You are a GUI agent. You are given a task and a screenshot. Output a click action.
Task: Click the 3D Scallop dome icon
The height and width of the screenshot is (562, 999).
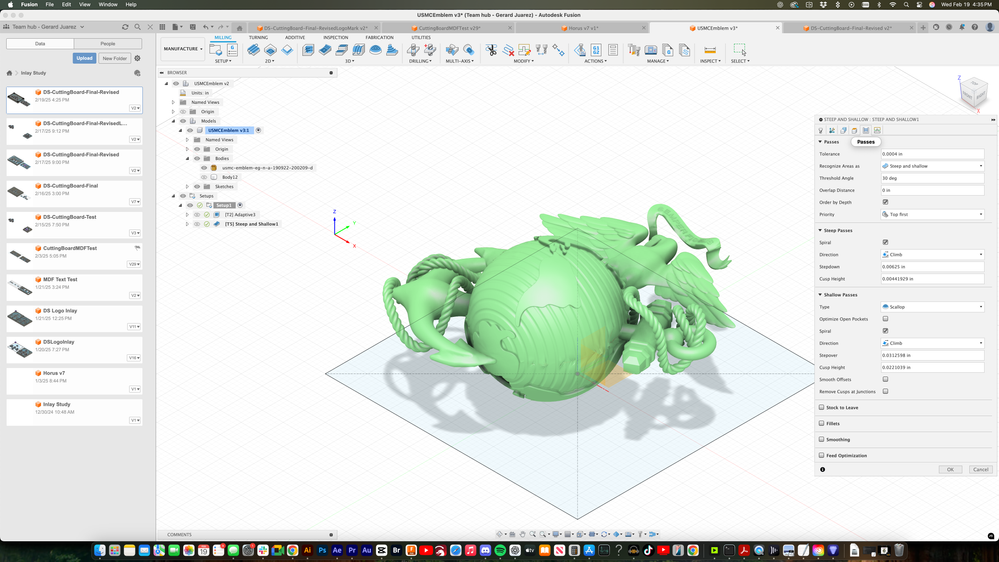[375, 50]
